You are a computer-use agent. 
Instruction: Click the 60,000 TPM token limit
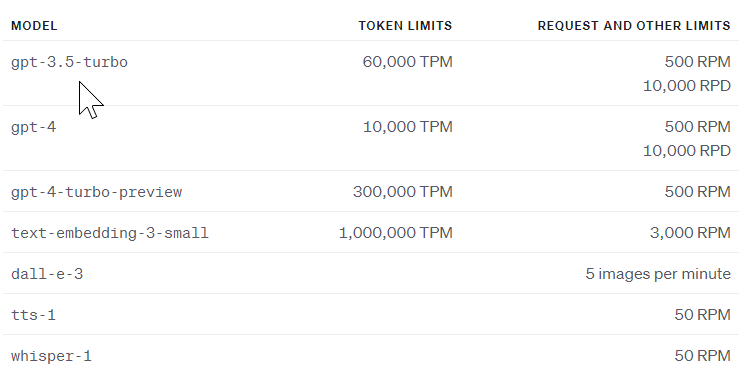click(x=407, y=62)
